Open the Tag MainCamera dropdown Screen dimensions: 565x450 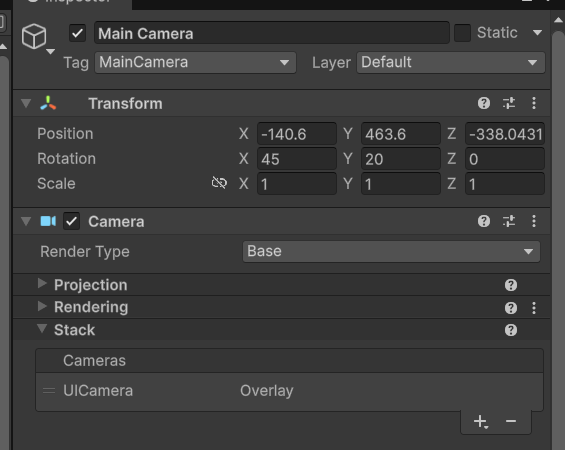pos(195,63)
